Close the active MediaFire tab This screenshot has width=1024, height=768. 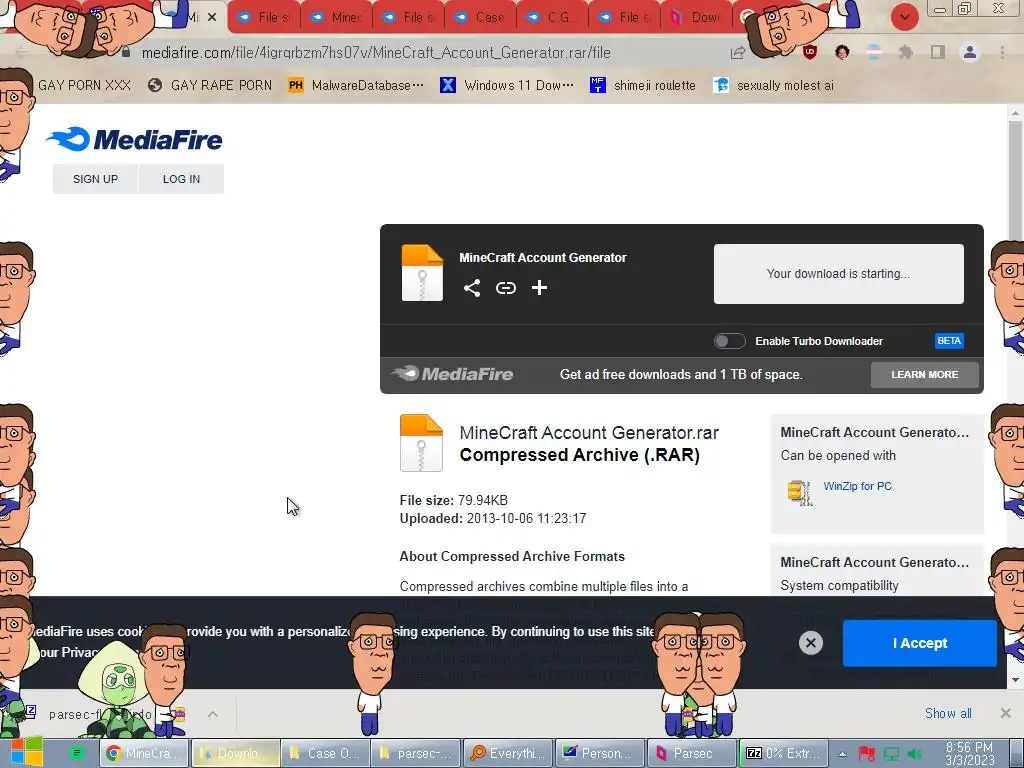[x=212, y=18]
